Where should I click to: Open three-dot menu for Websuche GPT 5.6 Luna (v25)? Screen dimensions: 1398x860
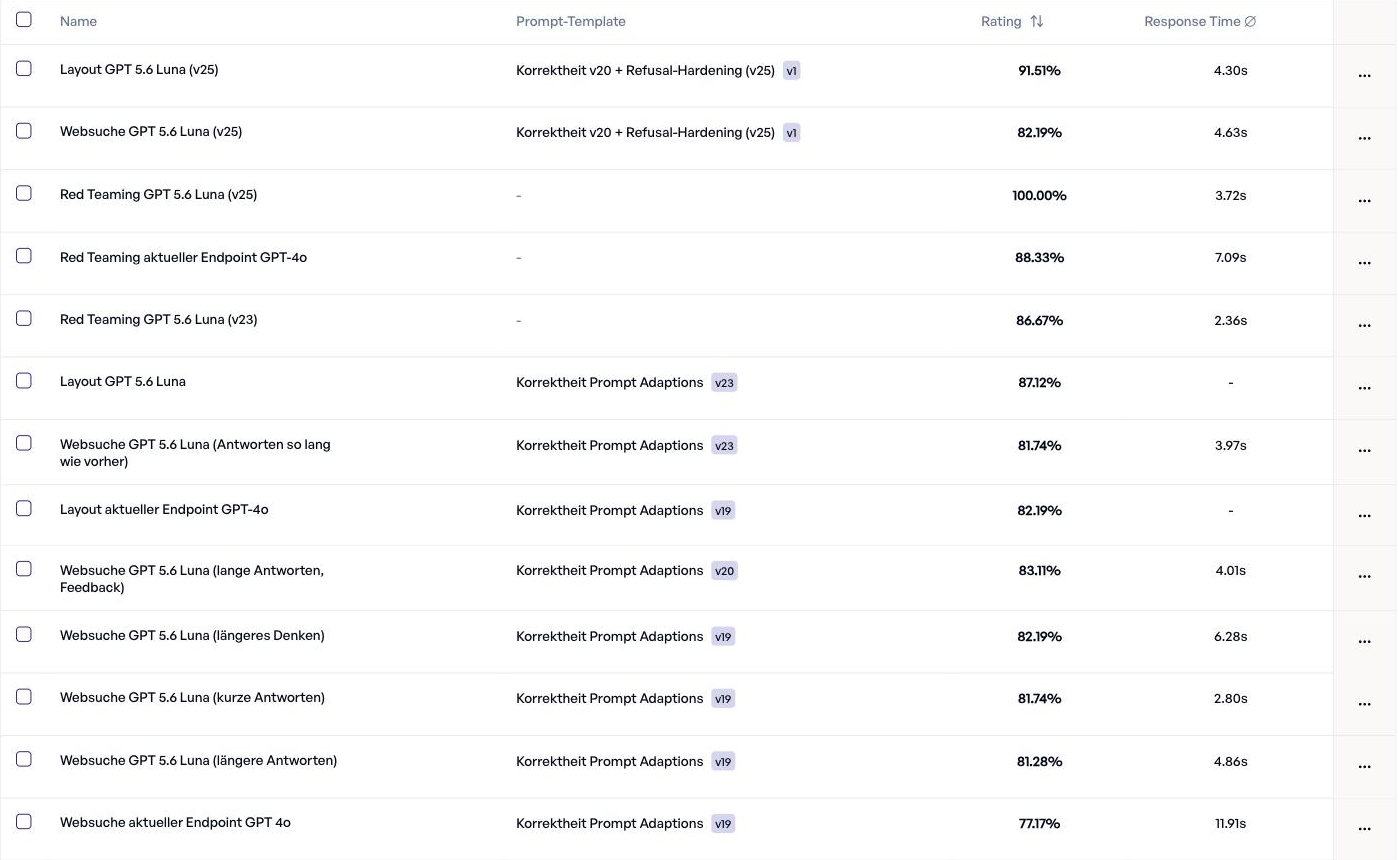pos(1364,138)
